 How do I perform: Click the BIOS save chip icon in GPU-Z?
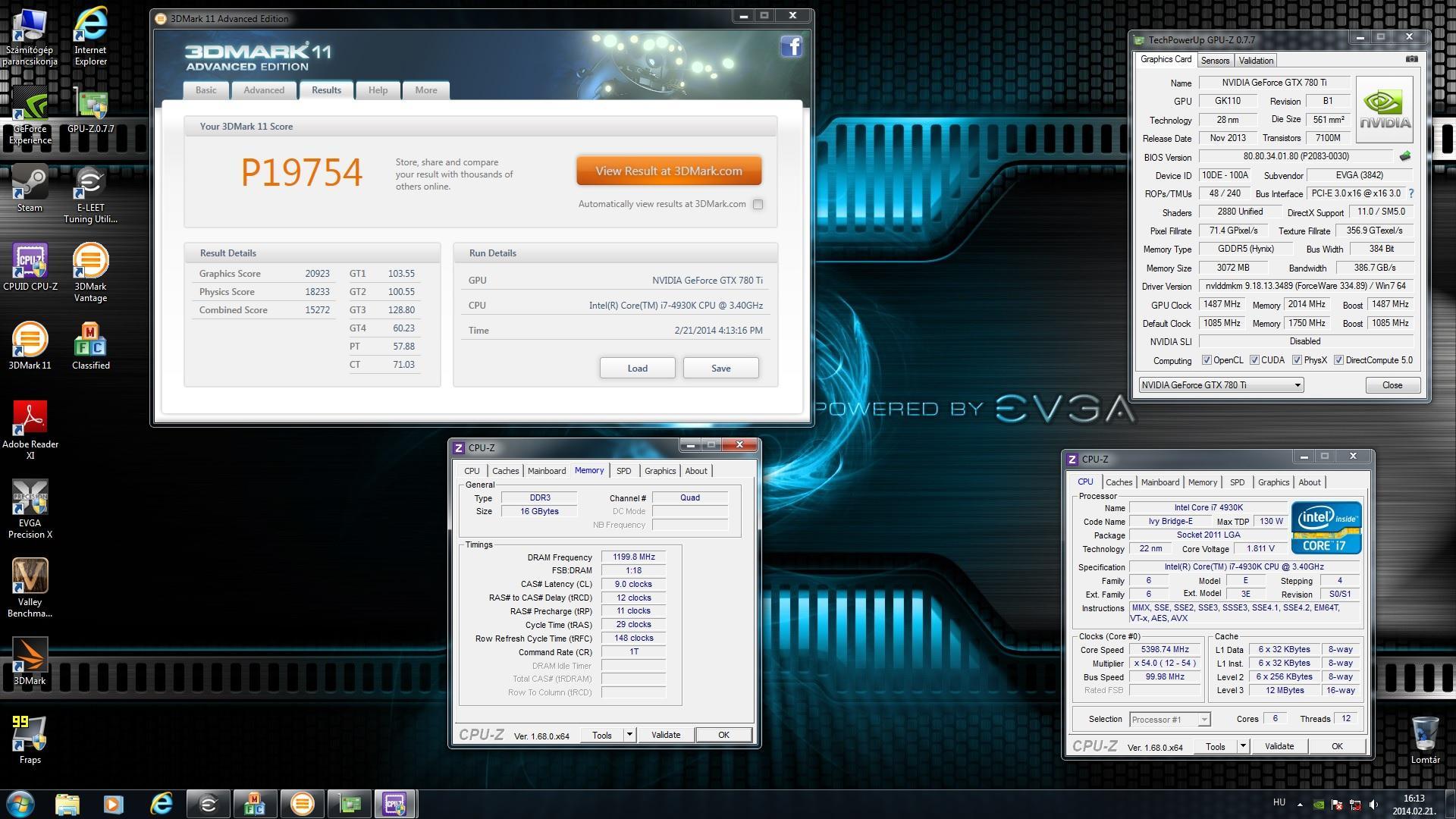[1405, 156]
